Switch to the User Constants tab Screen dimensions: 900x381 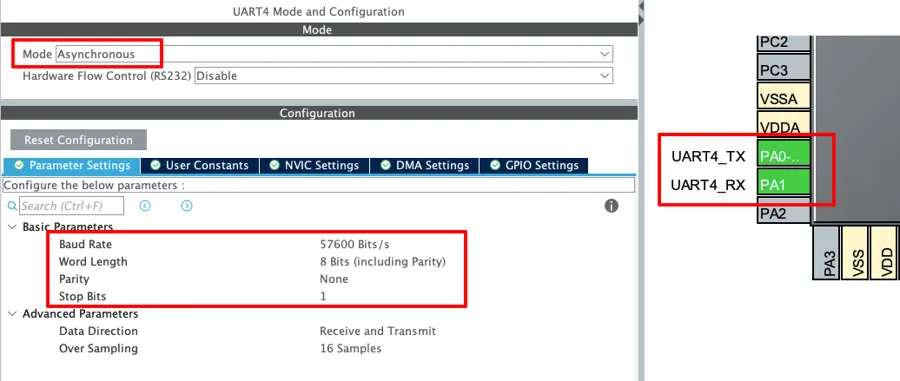200,165
